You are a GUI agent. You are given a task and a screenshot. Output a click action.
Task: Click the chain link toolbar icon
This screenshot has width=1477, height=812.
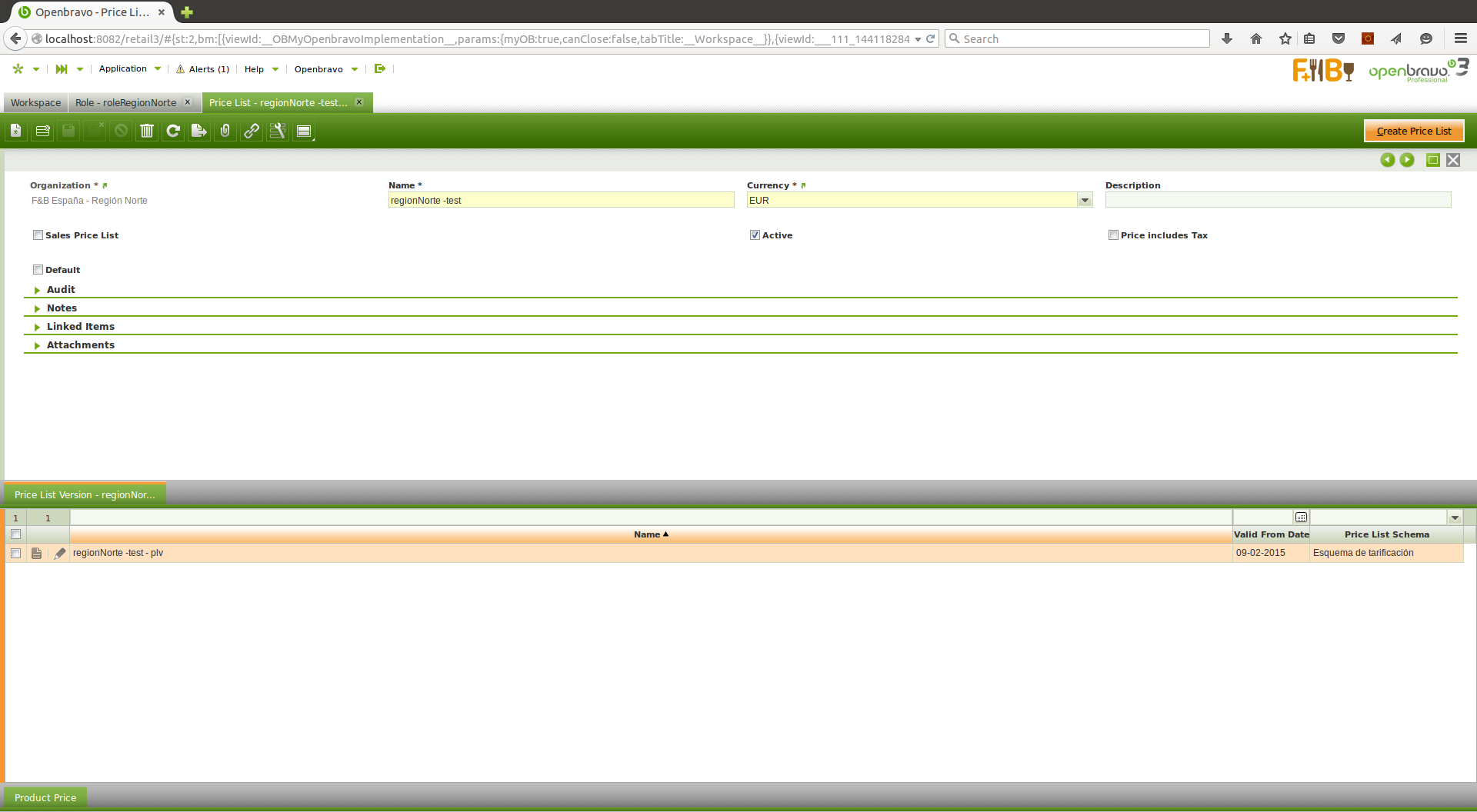coord(252,131)
